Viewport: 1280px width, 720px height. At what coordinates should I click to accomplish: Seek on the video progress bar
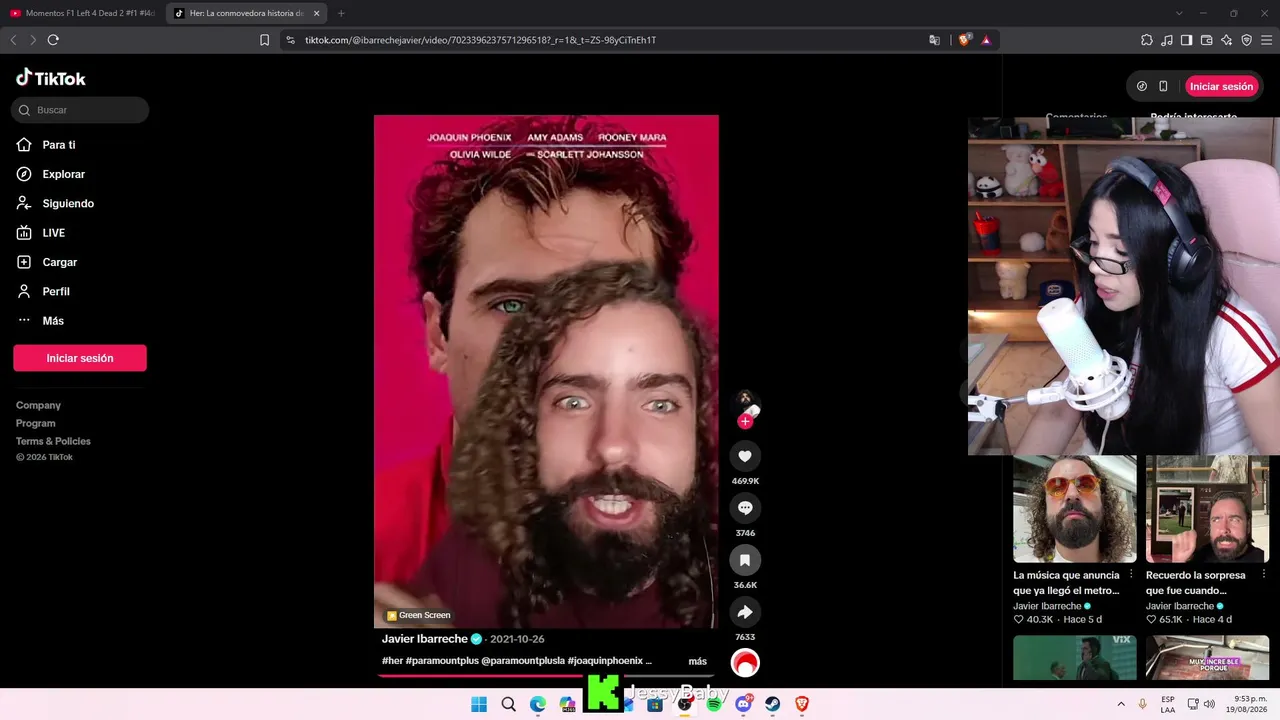click(x=546, y=676)
